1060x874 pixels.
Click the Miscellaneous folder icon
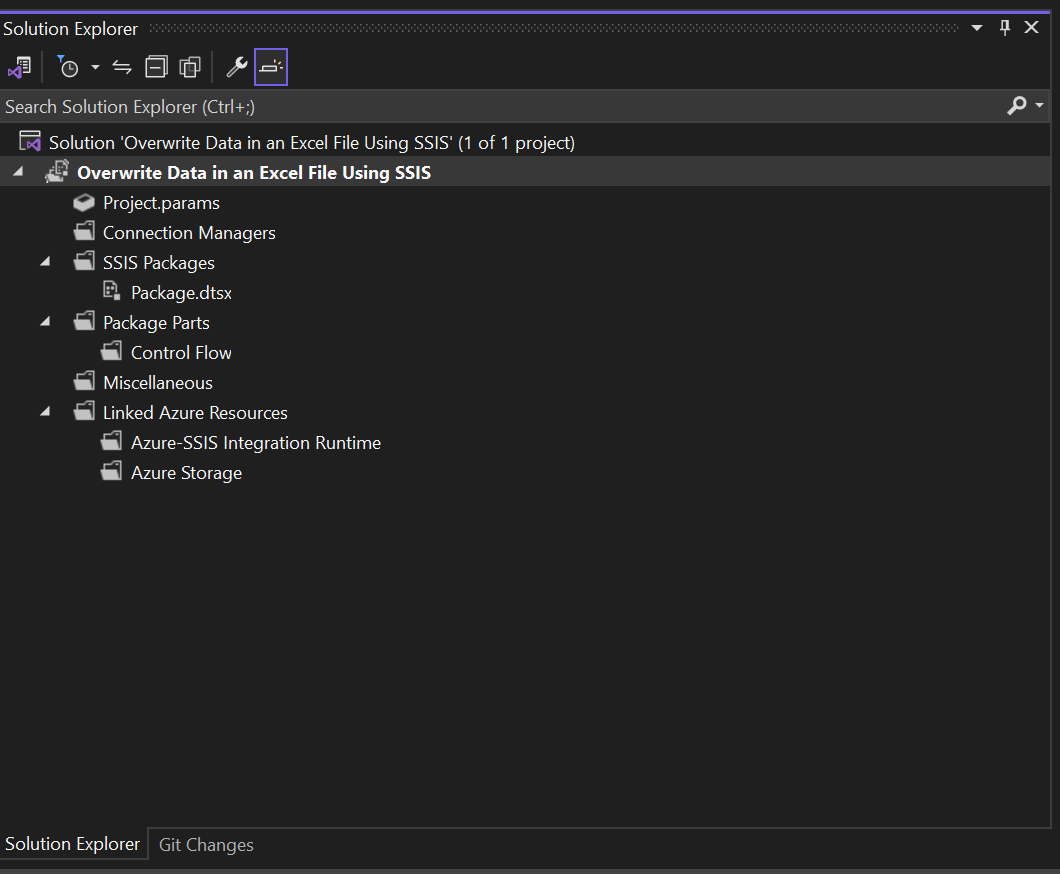coord(84,381)
